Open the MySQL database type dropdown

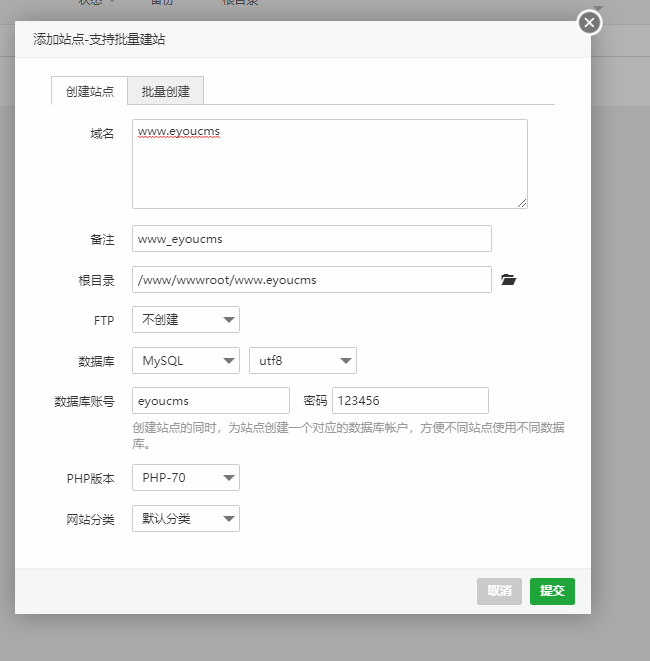pyautogui.click(x=185, y=361)
